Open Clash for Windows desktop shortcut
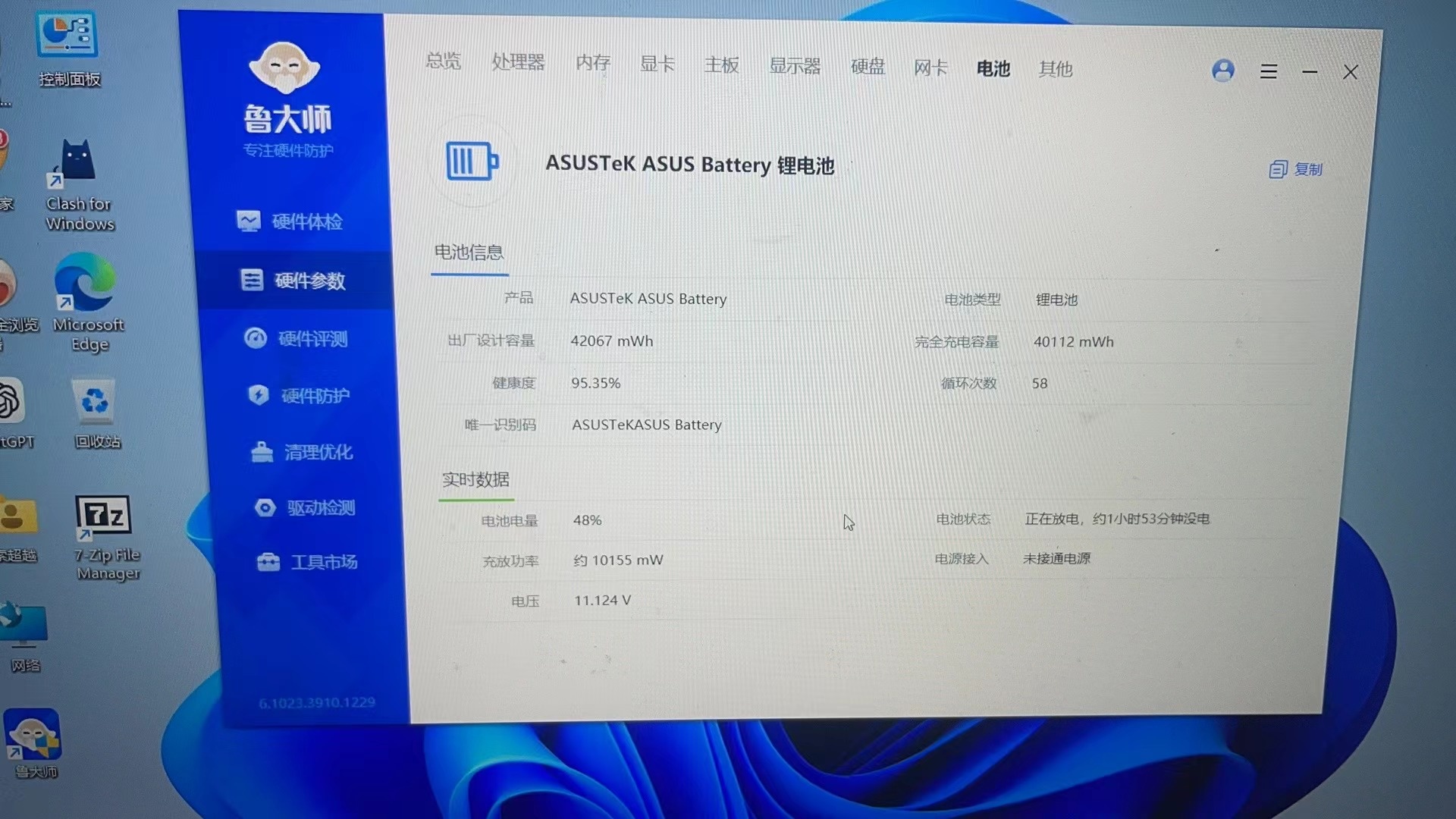The width and height of the screenshot is (1456, 819). click(x=79, y=185)
